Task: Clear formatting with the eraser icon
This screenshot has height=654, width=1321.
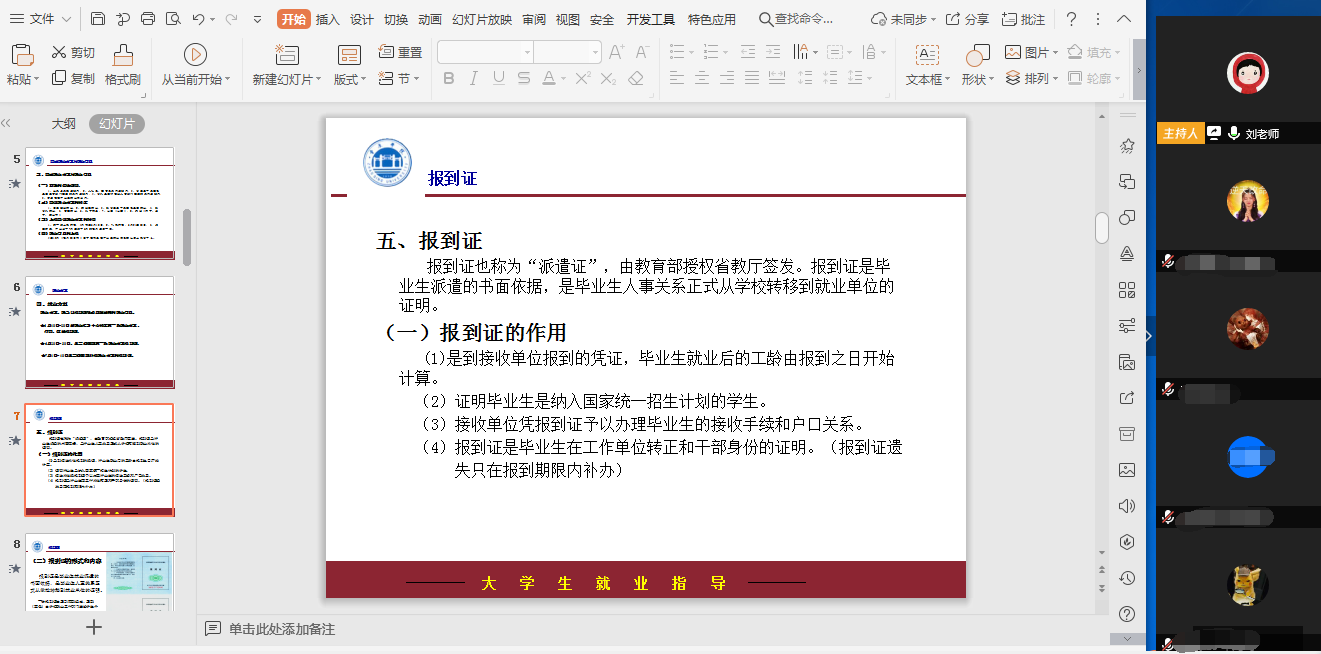Action: [636, 78]
